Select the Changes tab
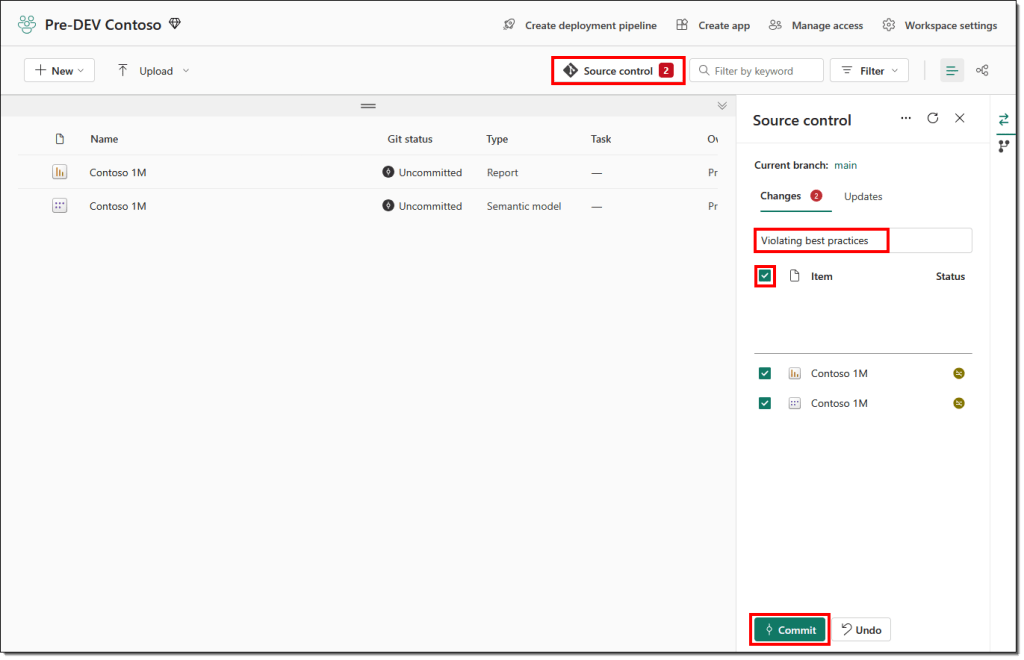Viewport: 1024px width, 660px height. [x=781, y=196]
